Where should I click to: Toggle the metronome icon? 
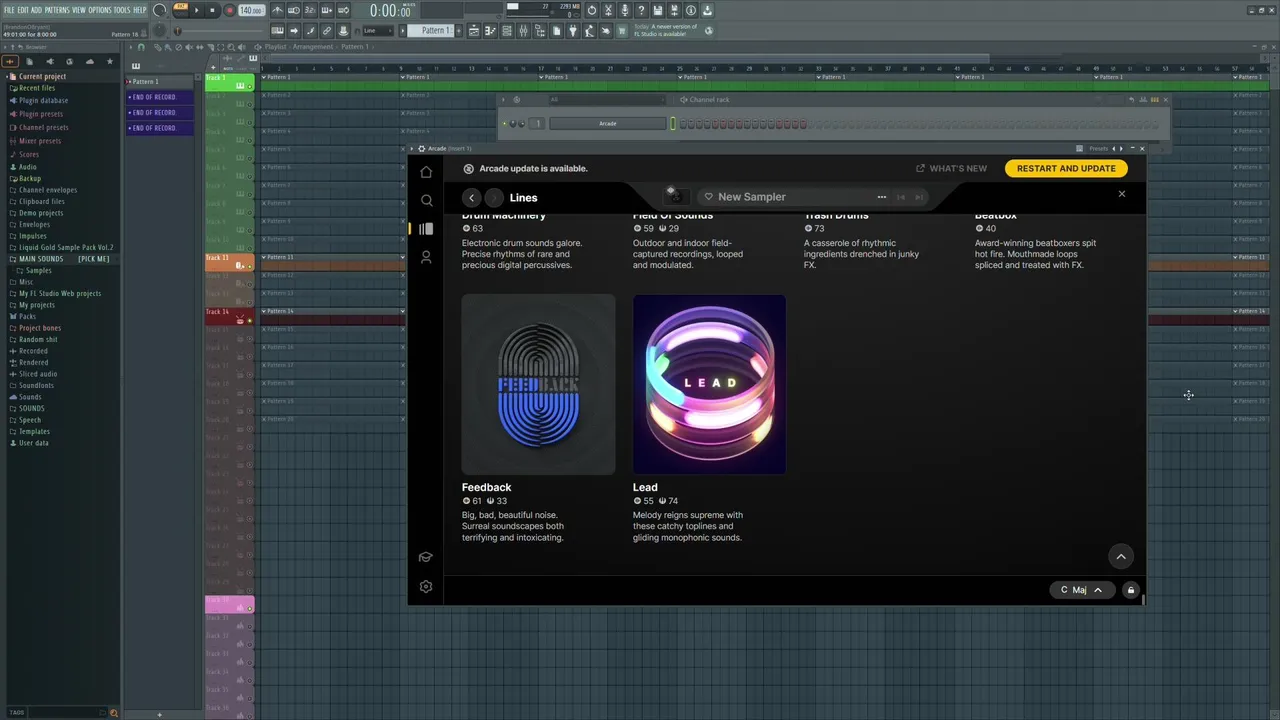278,10
